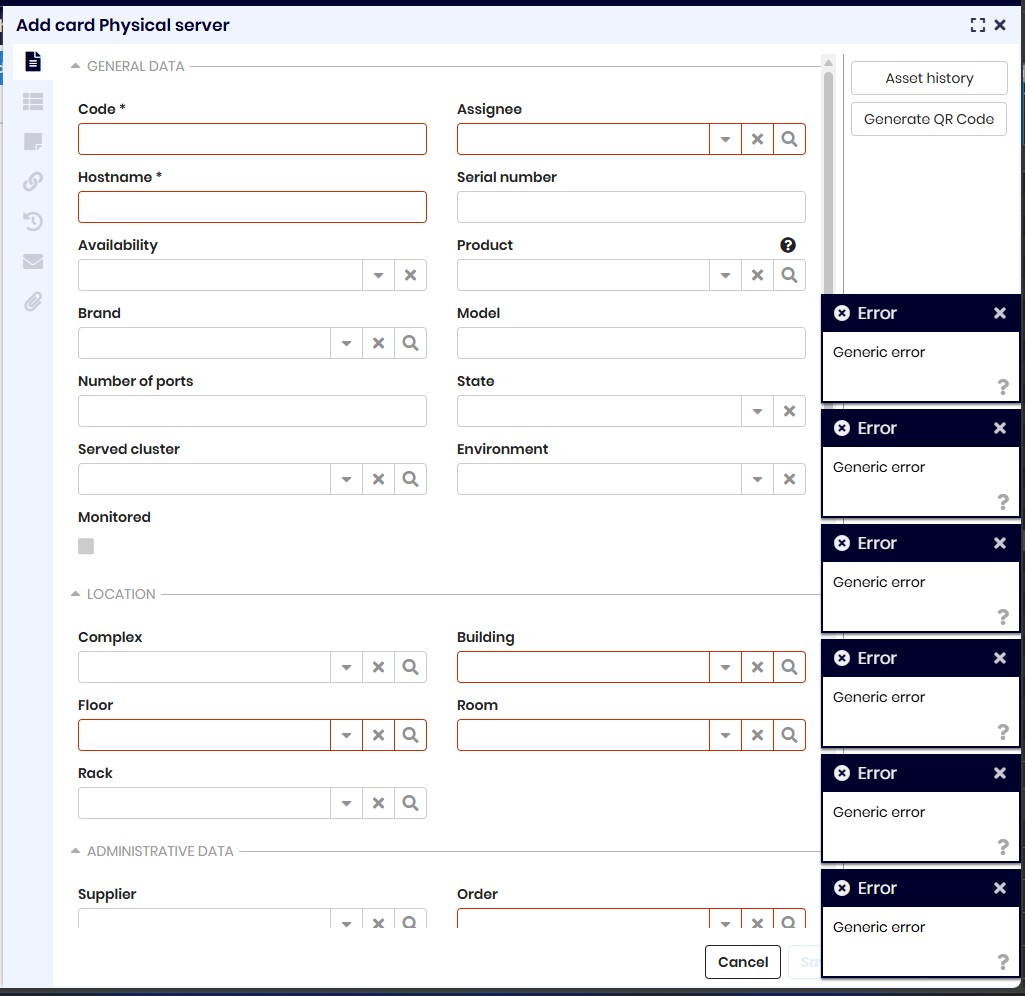Click the Product field help question icon

[788, 245]
